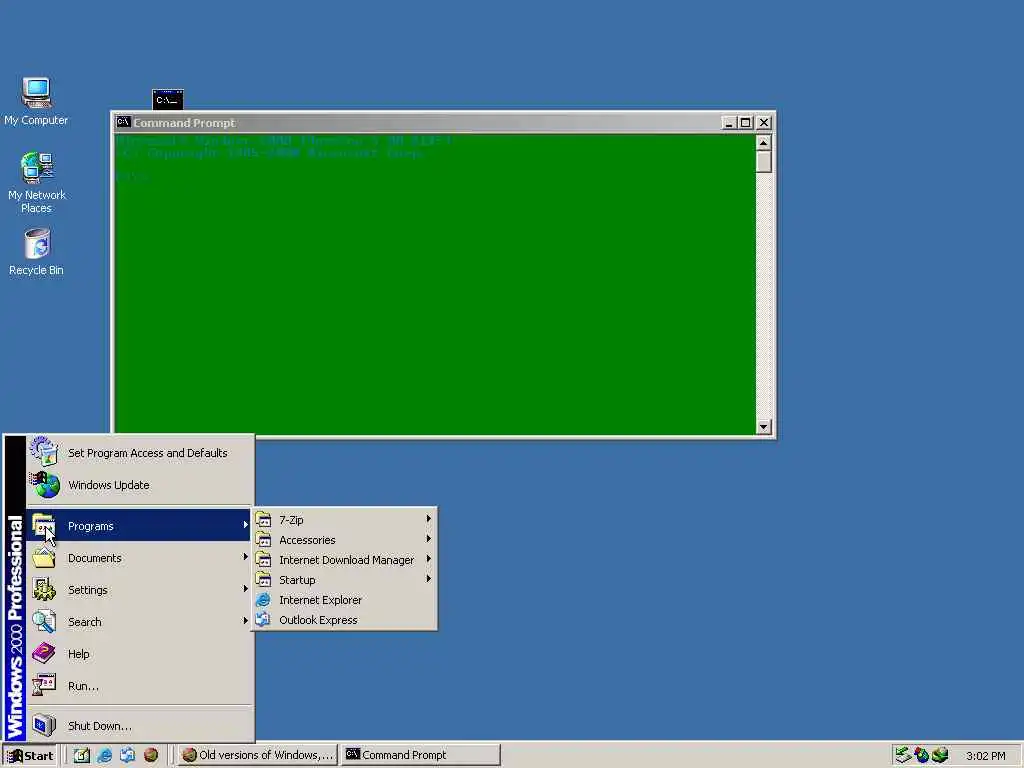The width and height of the screenshot is (1024, 768).
Task: Click the Command Prompt taskbar button
Action: point(421,756)
